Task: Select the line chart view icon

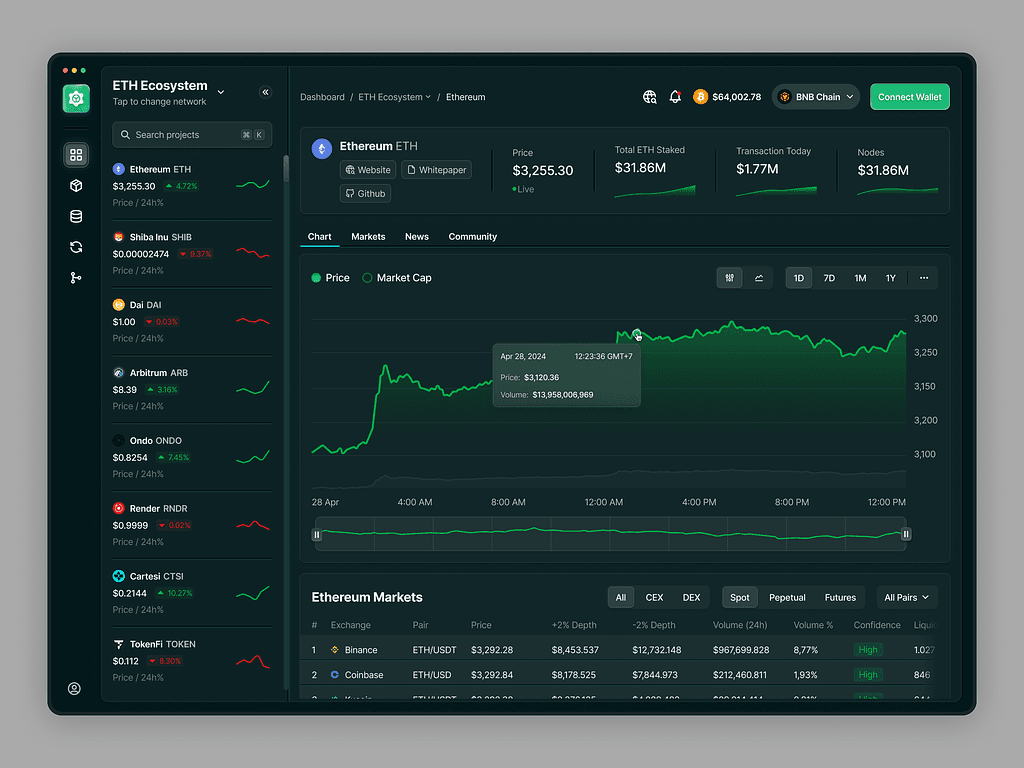Action: (x=759, y=278)
